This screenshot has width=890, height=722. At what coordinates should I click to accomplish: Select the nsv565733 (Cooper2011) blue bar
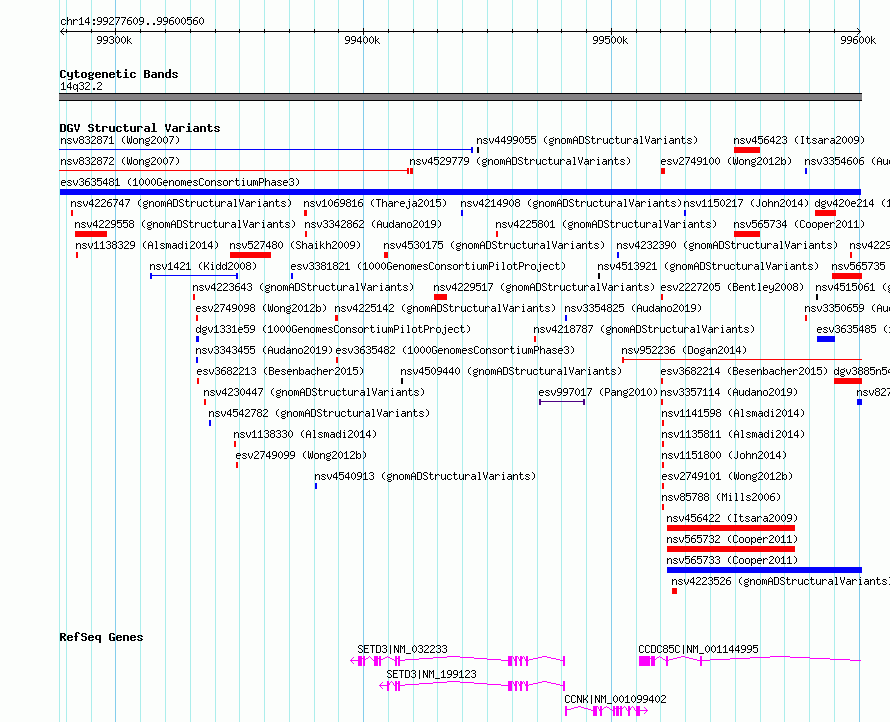(765, 570)
